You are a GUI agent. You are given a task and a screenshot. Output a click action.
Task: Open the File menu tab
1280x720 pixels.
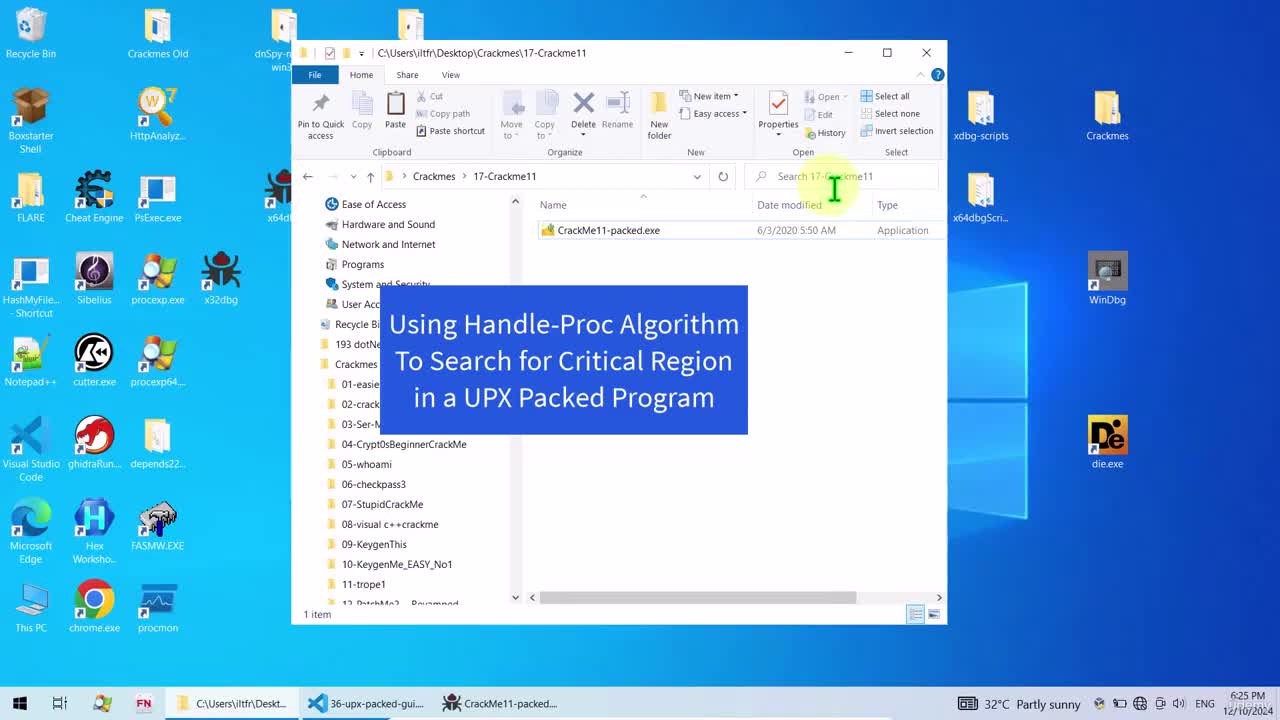tap(315, 75)
